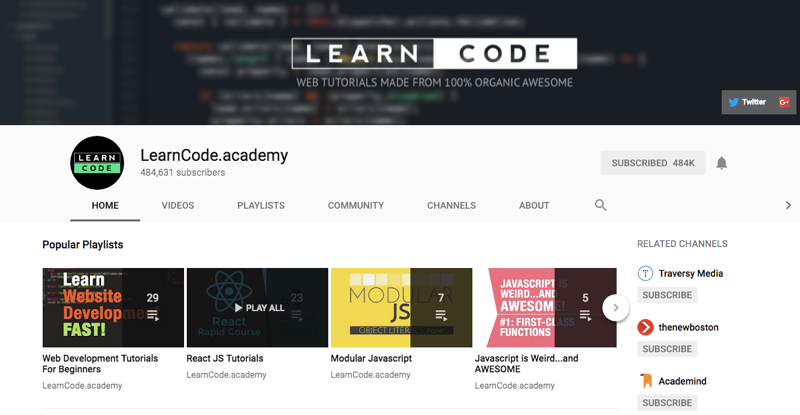This screenshot has width=800, height=415.
Task: Subscribe to thenewboston
Action: (x=667, y=349)
